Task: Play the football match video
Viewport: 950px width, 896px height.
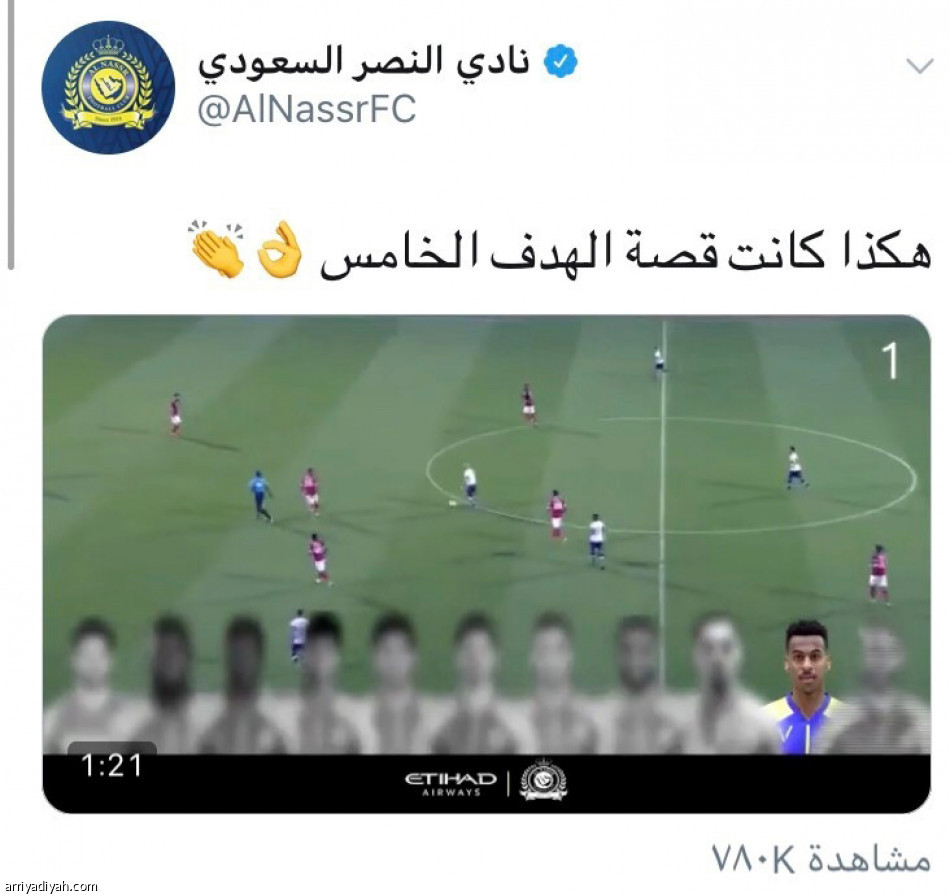Action: point(487,534)
